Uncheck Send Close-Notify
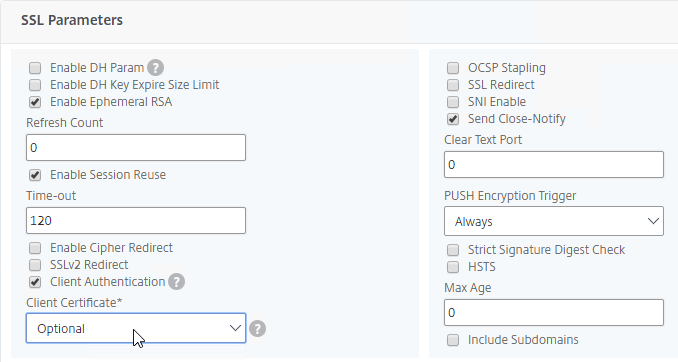The height and width of the screenshot is (362, 678). click(453, 119)
